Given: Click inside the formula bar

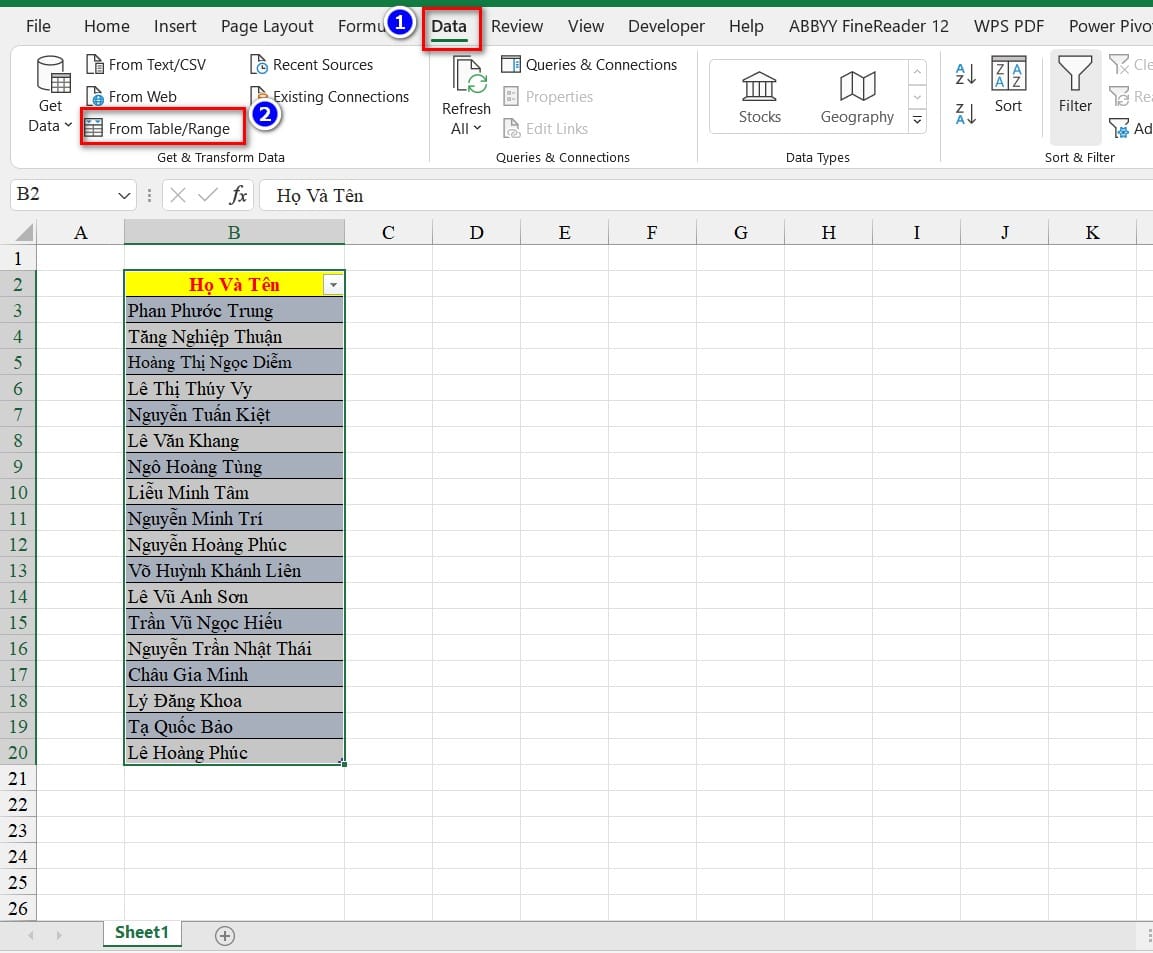Looking at the screenshot, I should (700, 195).
